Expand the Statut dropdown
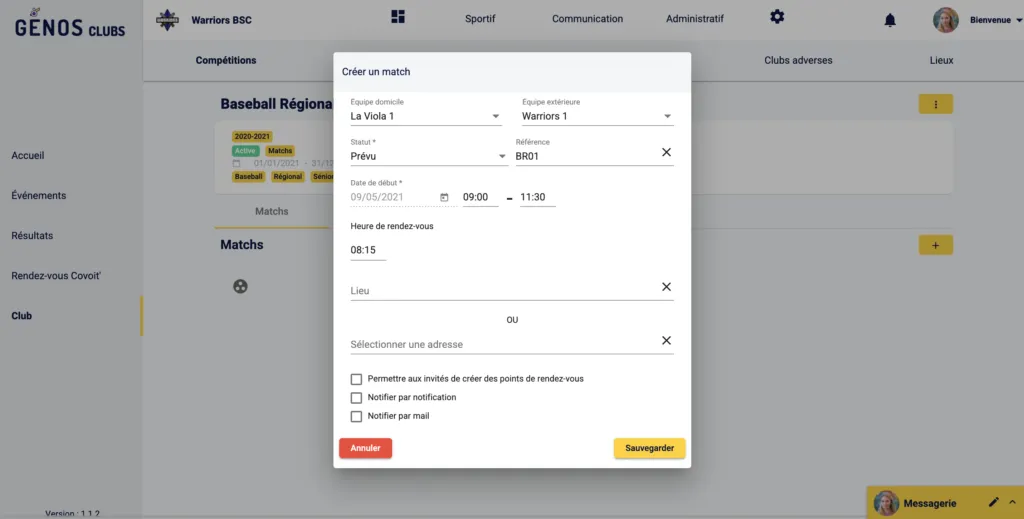Viewport: 1024px width, 519px height. 428,157
